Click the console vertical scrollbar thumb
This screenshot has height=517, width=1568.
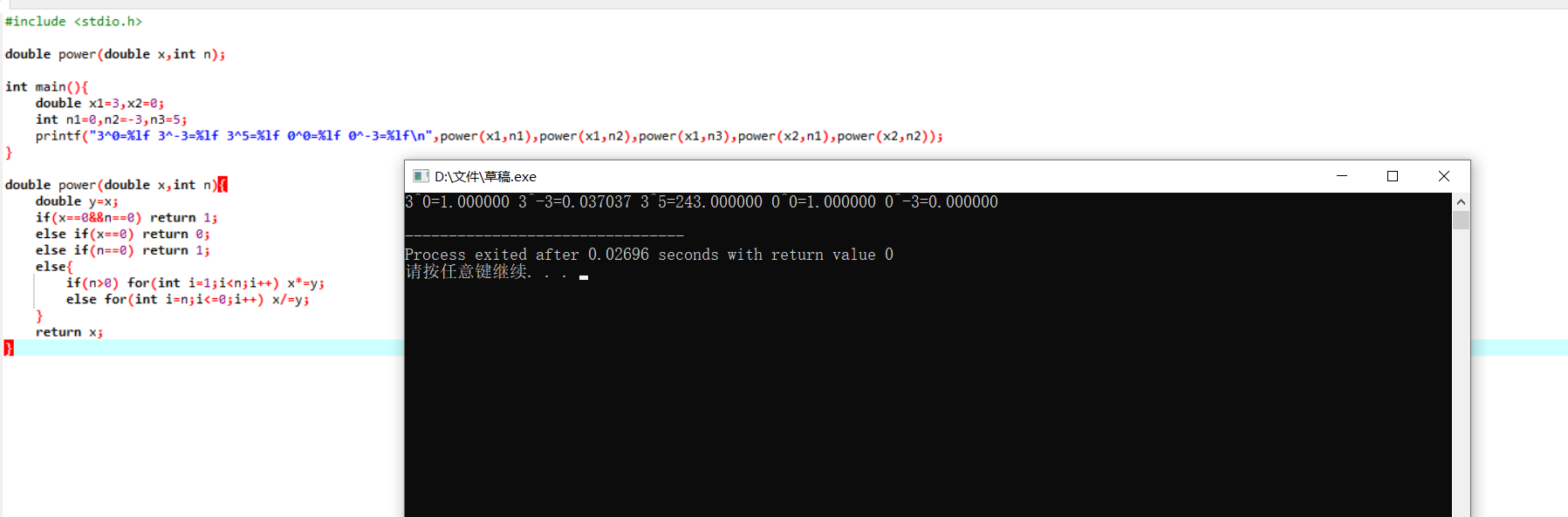(1461, 220)
